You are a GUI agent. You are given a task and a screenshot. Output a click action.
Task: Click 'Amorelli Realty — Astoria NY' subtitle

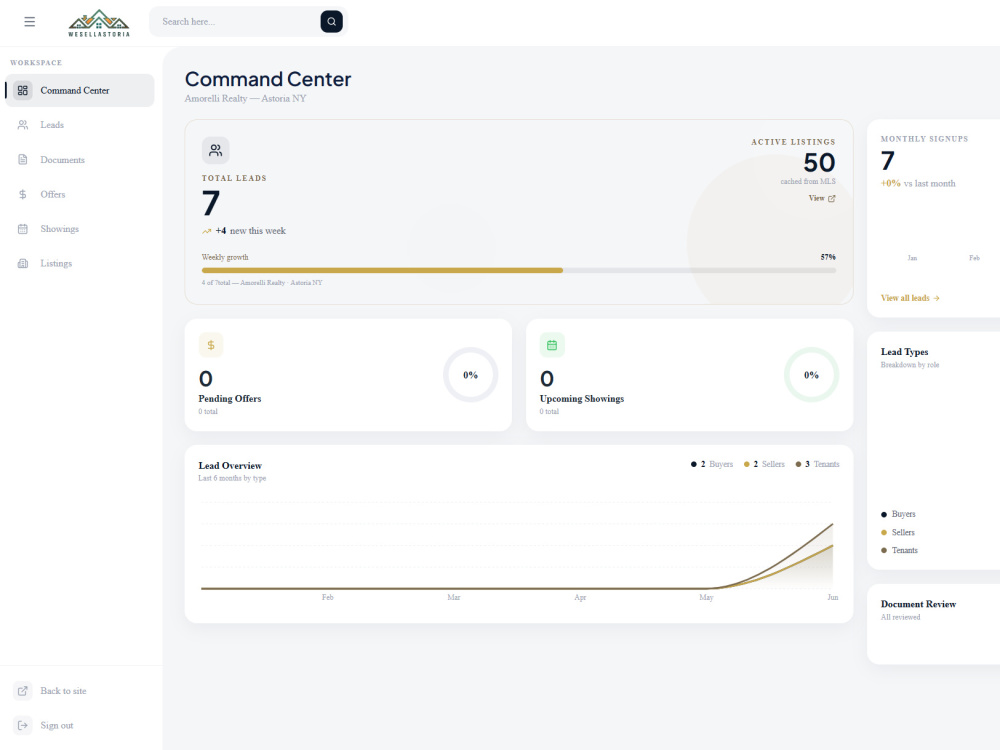pos(246,98)
